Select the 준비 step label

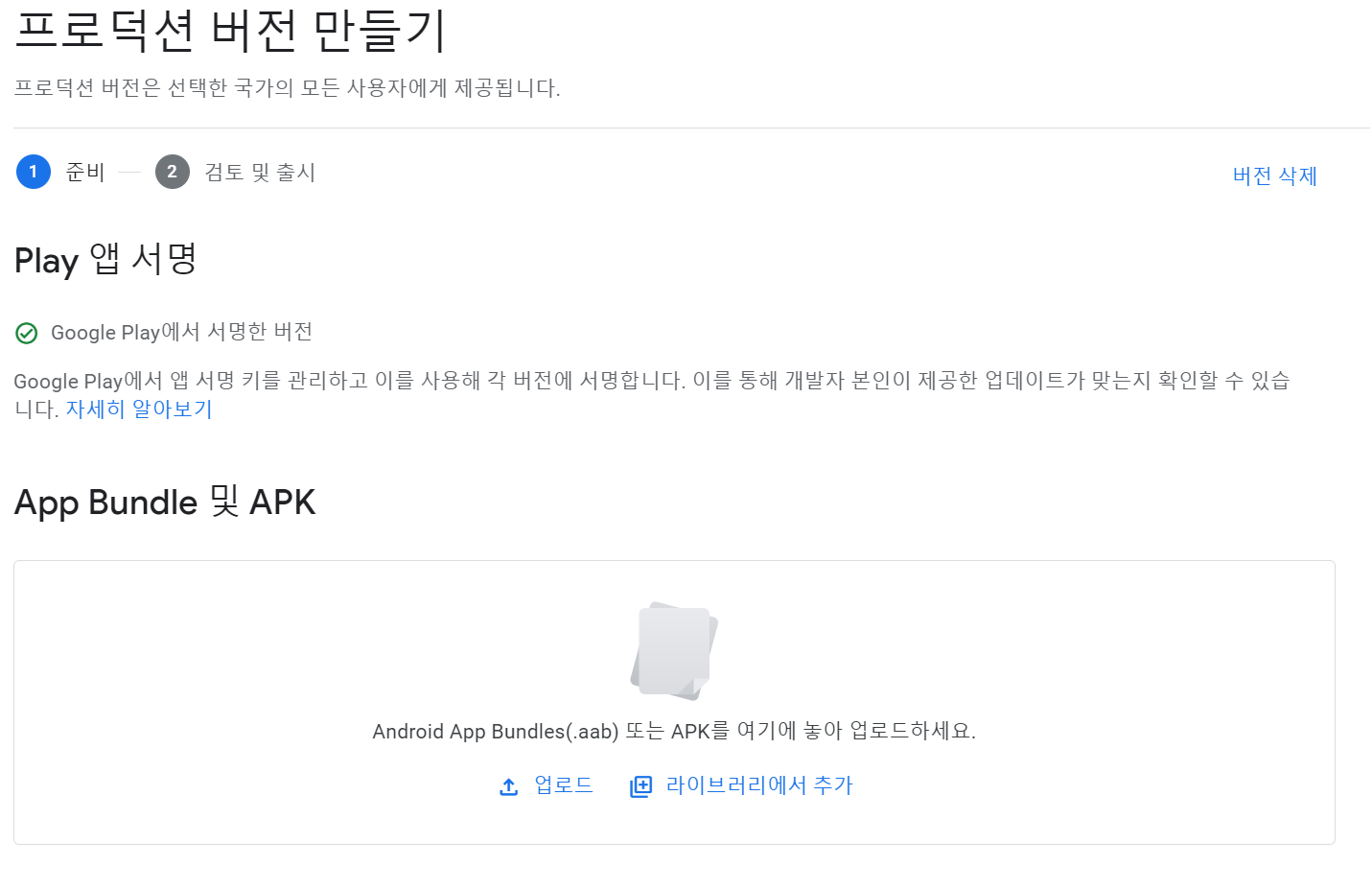pos(84,173)
